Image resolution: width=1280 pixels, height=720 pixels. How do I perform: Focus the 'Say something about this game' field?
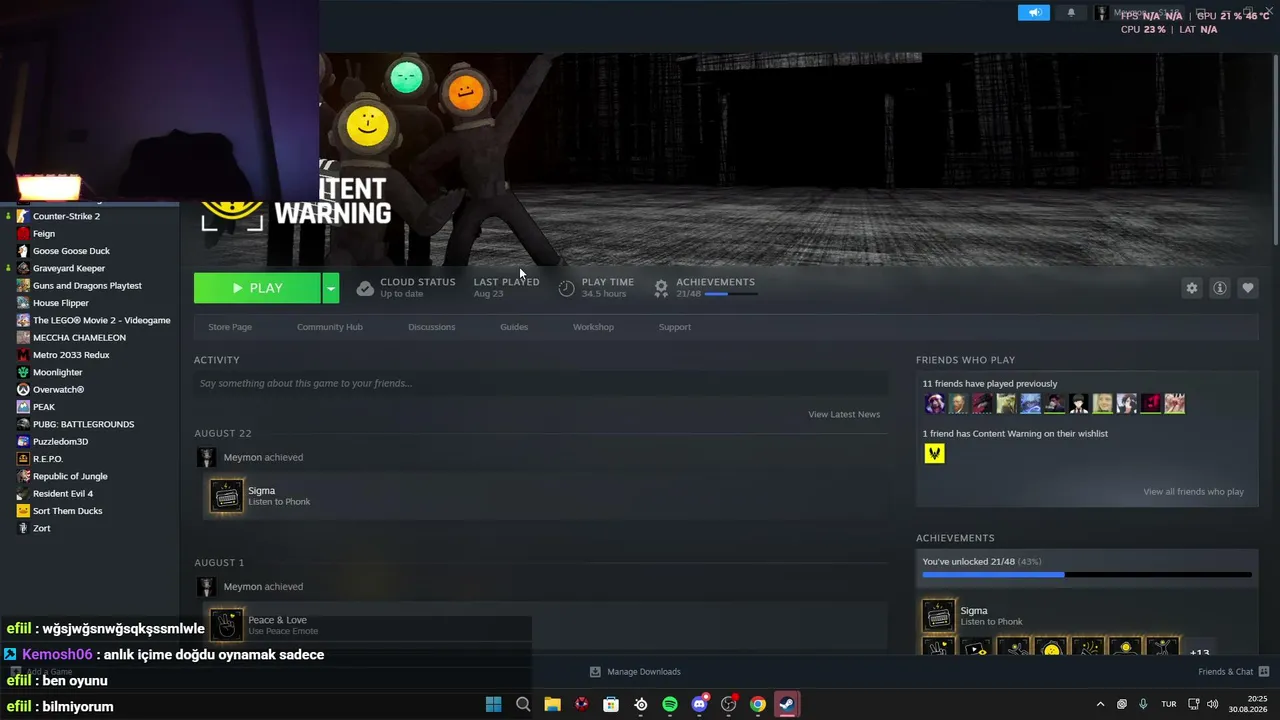[x=541, y=383]
